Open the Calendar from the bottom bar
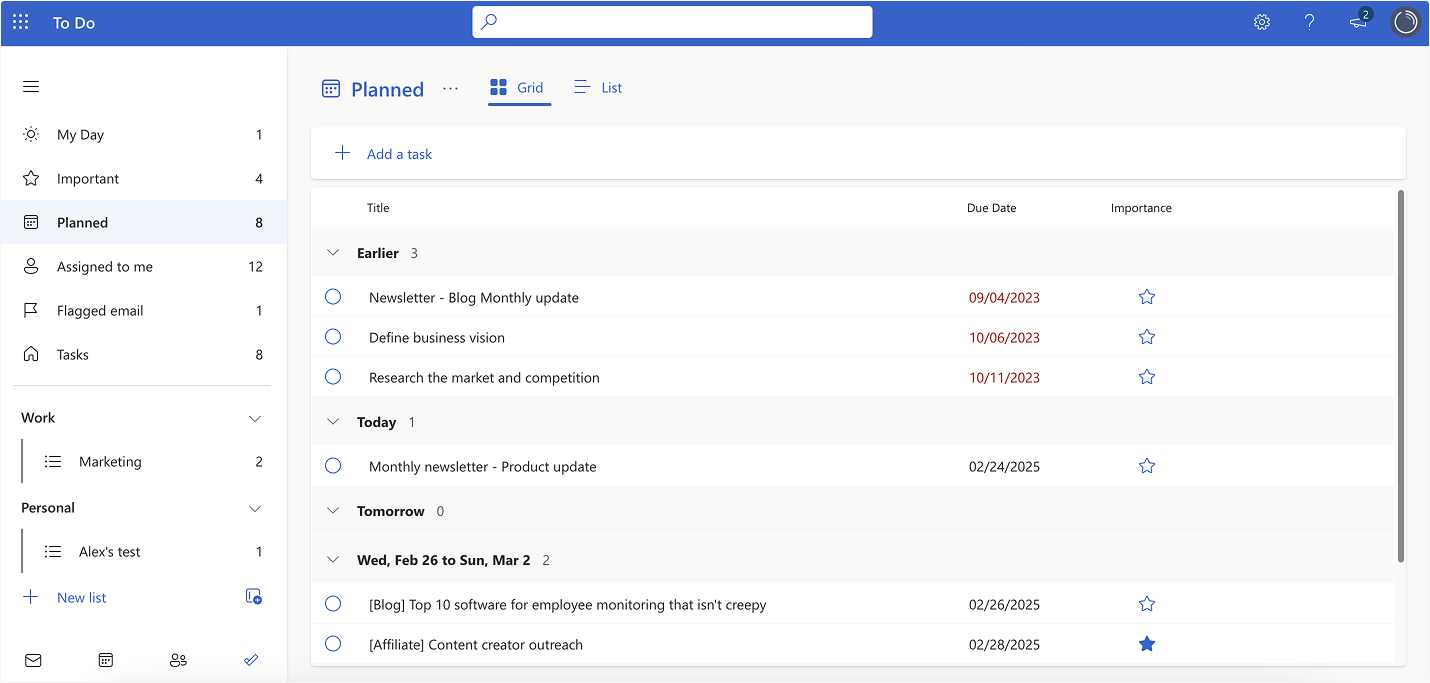1430x683 pixels. click(105, 660)
